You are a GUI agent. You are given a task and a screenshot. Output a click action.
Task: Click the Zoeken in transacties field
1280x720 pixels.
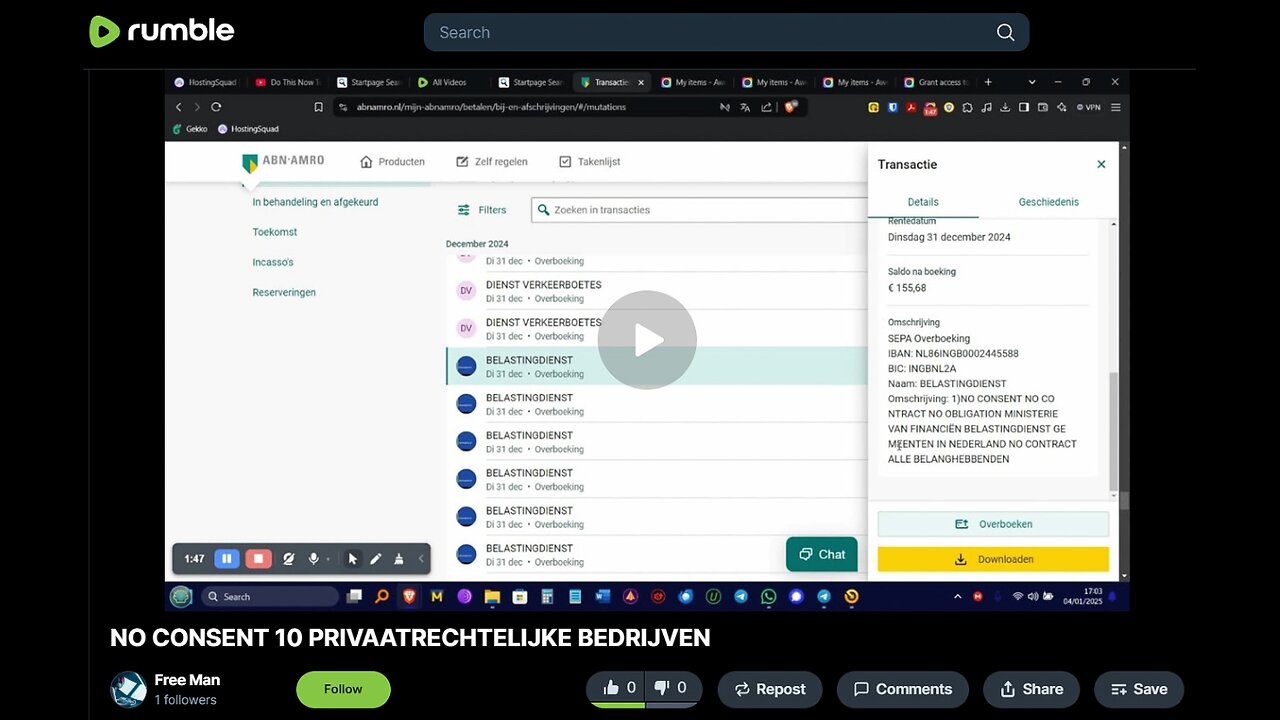[x=699, y=210]
